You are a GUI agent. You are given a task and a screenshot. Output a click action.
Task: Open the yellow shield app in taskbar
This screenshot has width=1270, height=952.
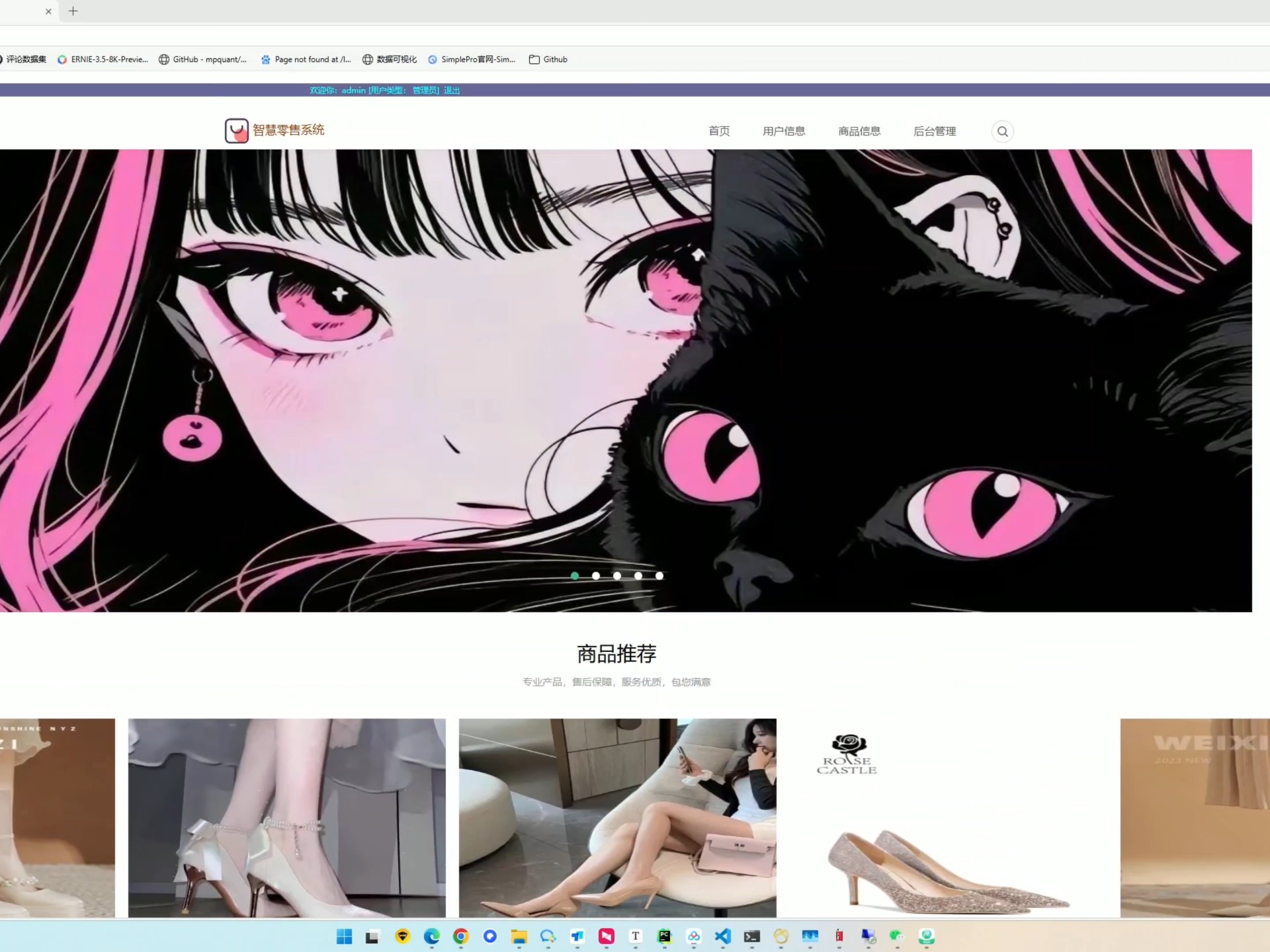click(x=403, y=936)
